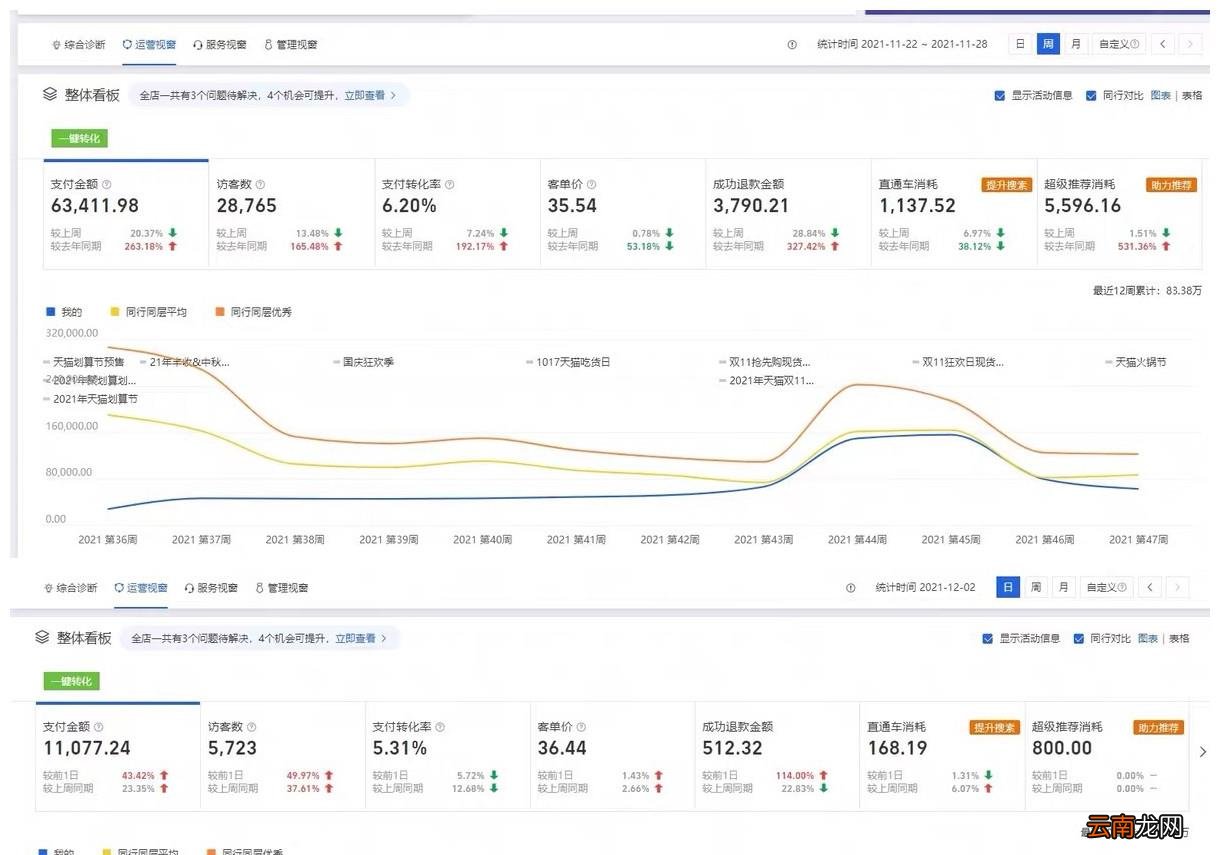This screenshot has height=855, width=1220.
Task: Select 月 period option in top date selector
Action: click(x=1075, y=44)
